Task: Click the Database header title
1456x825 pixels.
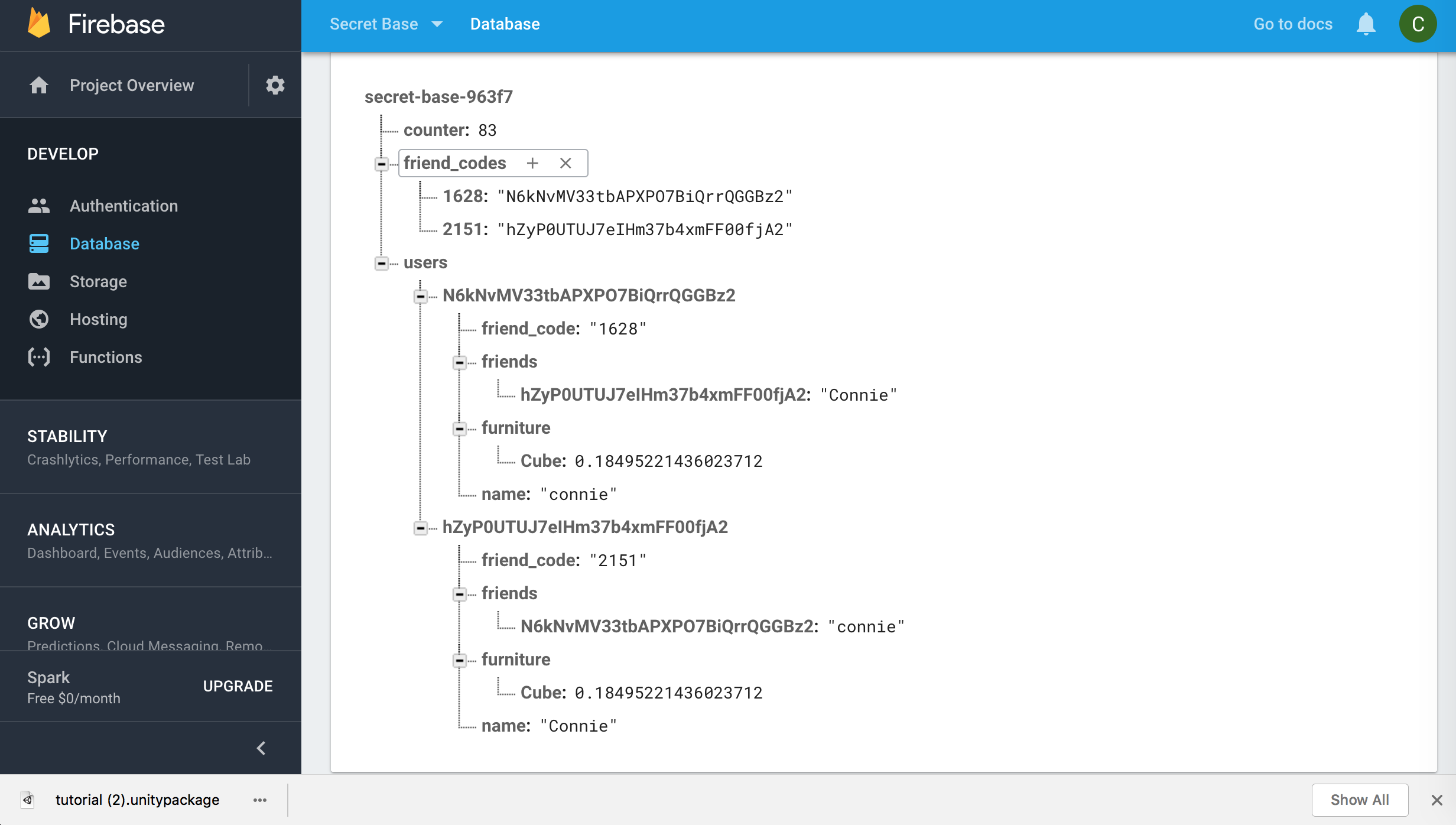Action: [x=505, y=24]
